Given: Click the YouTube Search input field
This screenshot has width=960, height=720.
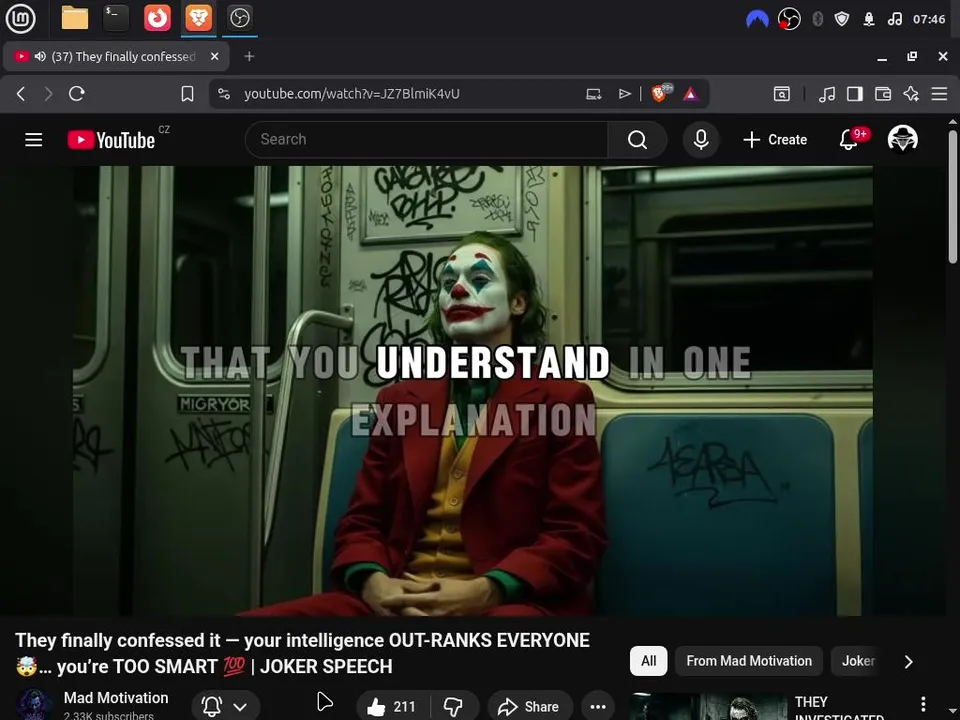Looking at the screenshot, I should tap(426, 140).
